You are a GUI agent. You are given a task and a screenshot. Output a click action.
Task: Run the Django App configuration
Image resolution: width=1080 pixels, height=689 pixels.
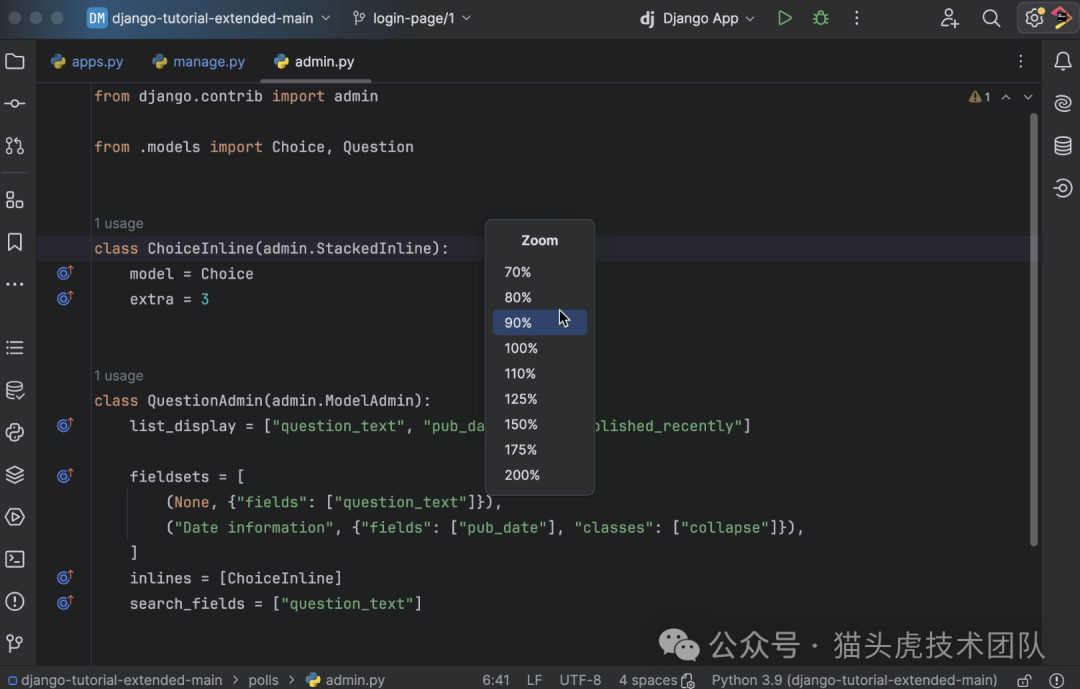coord(785,18)
